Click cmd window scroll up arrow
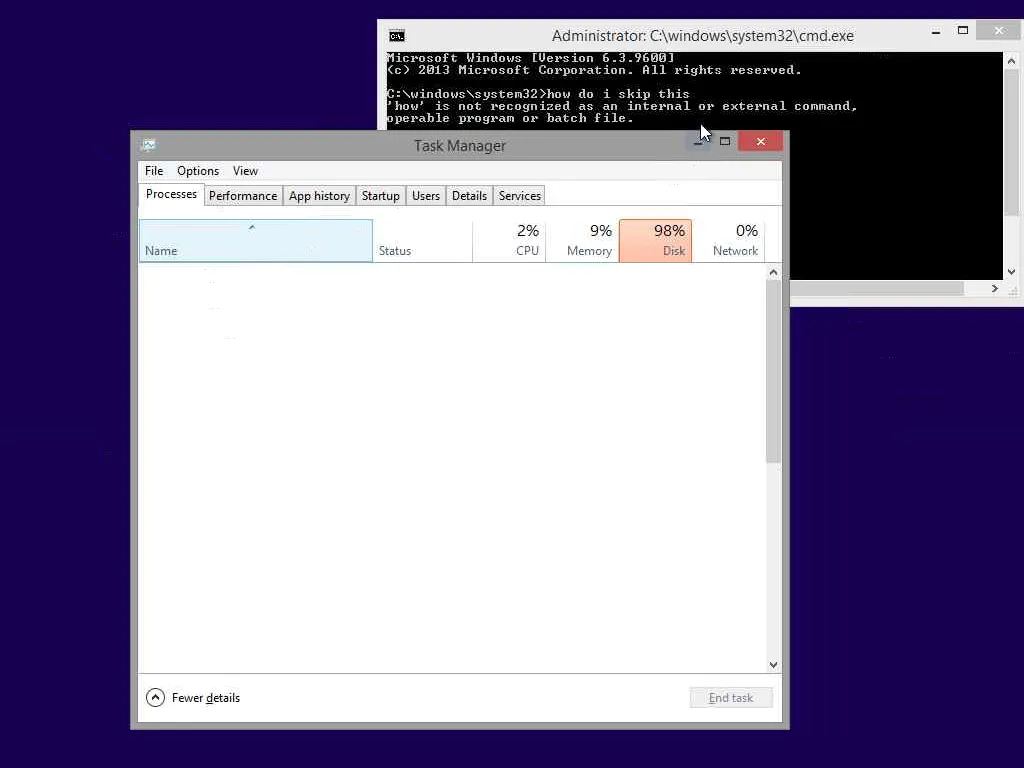Viewport: 1024px width, 768px height. 1011,61
